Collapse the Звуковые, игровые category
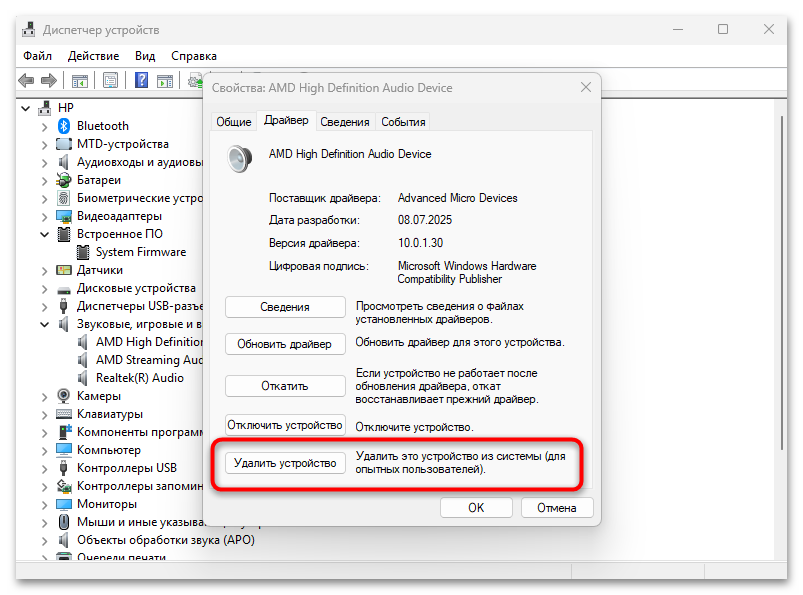 45,324
